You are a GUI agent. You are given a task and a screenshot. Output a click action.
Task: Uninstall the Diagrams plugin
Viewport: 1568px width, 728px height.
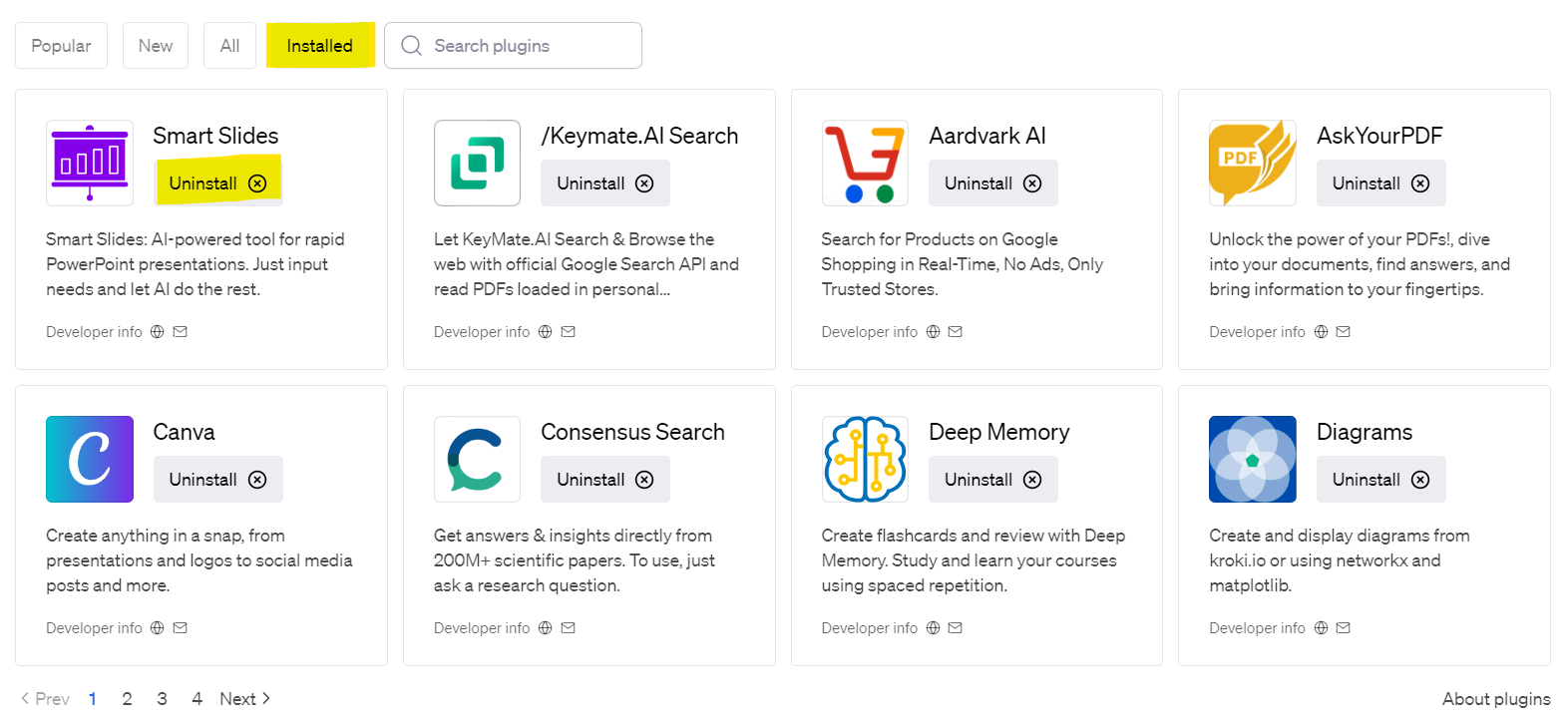tap(1381, 480)
